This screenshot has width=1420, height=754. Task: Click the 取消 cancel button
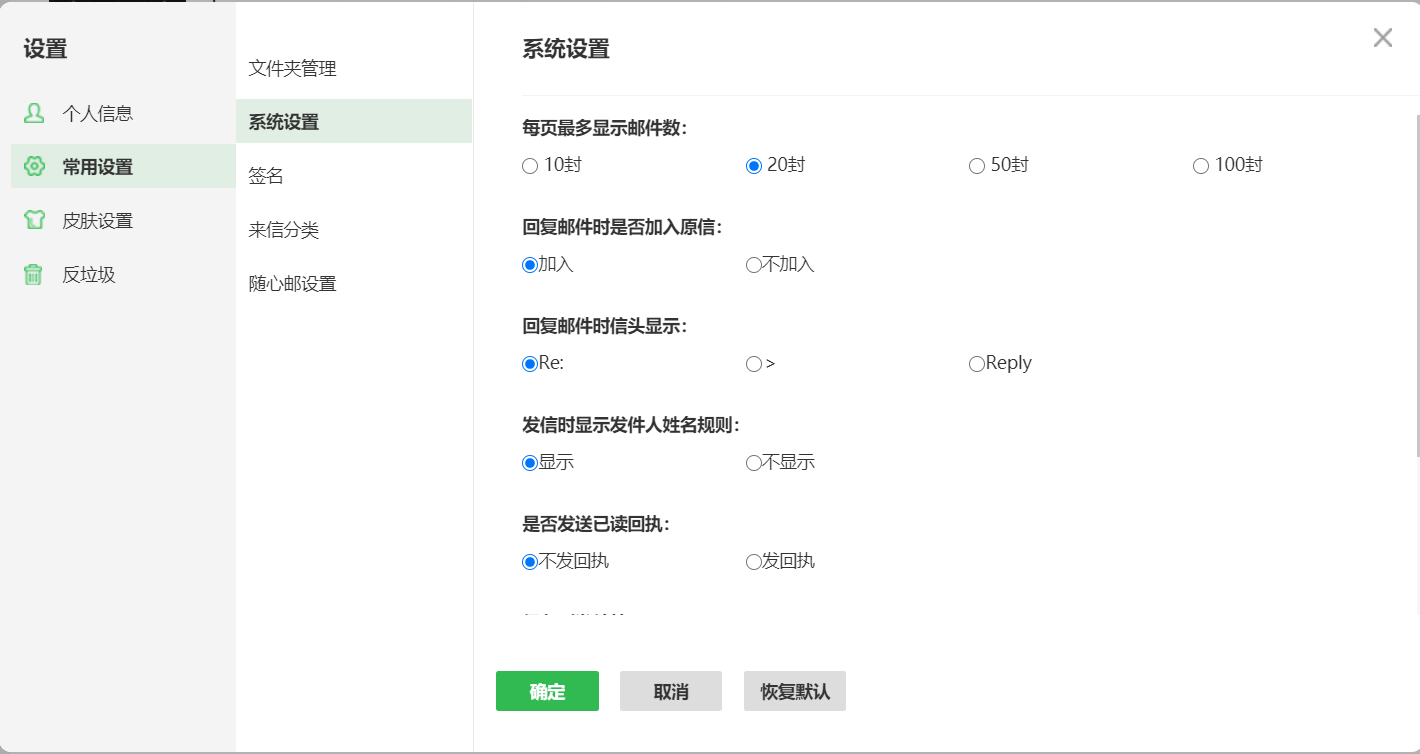(670, 691)
